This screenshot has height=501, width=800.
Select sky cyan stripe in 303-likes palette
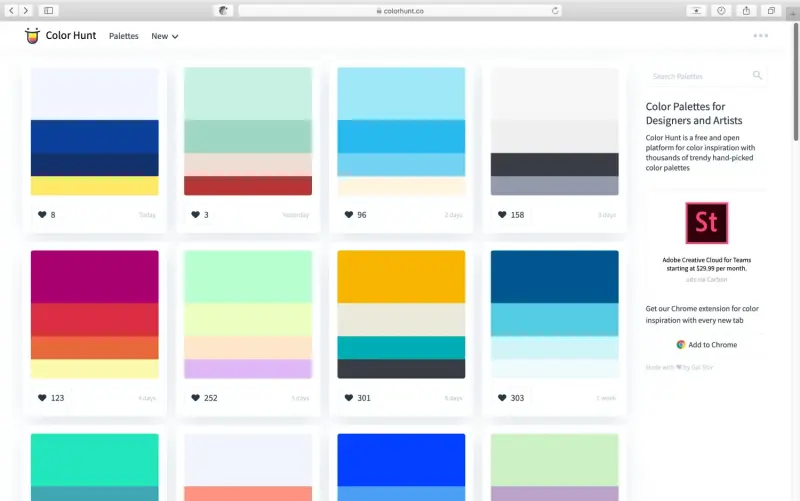click(x=555, y=320)
